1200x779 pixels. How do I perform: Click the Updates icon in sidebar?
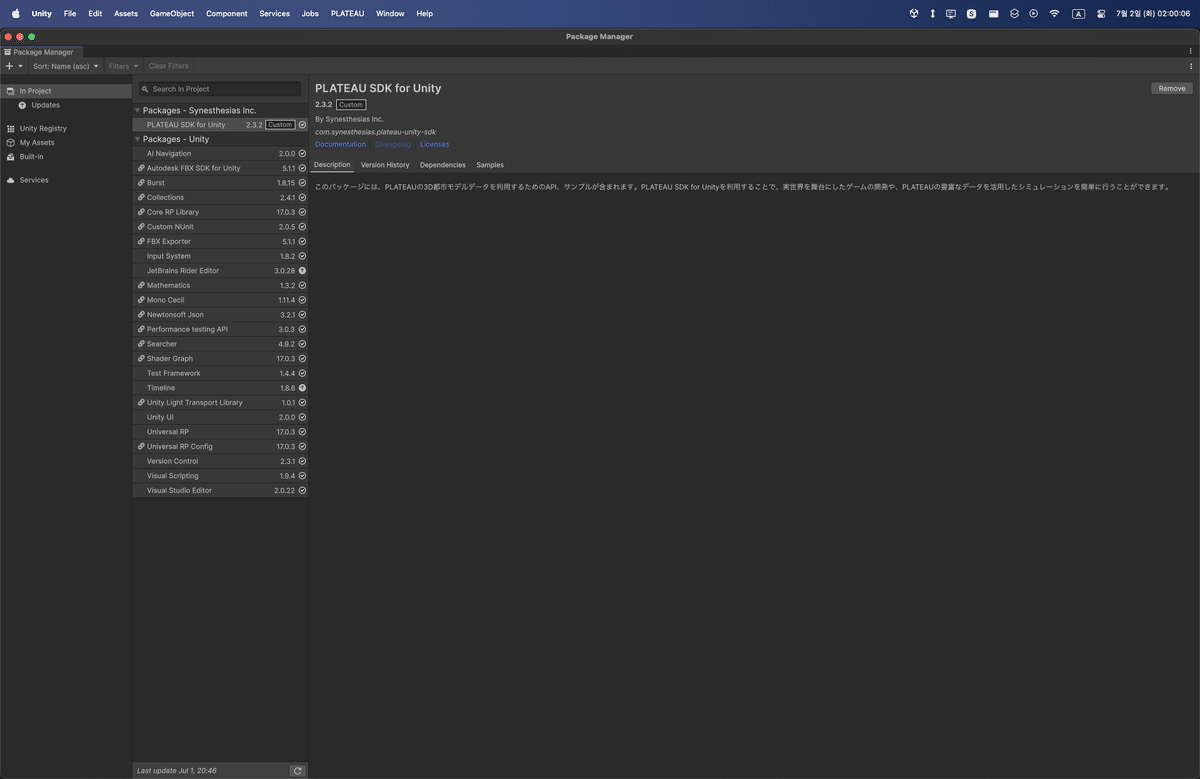pos(20,104)
